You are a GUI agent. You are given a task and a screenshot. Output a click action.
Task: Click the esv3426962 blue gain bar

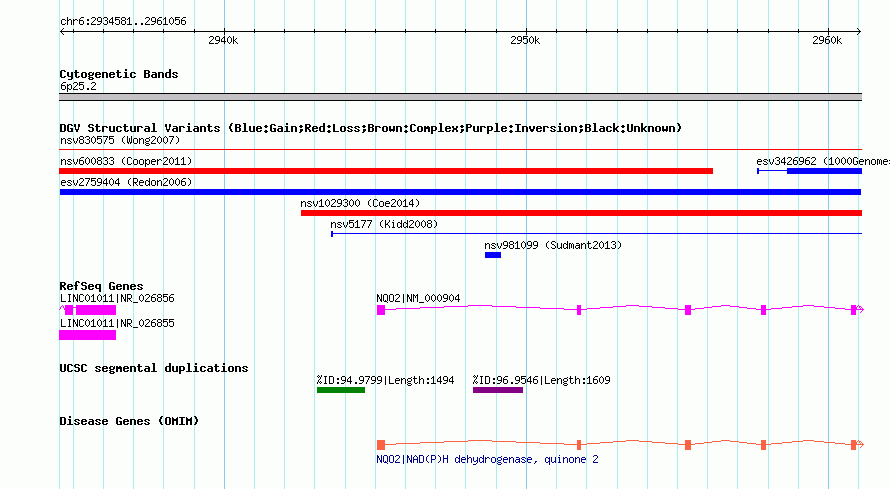[x=824, y=171]
